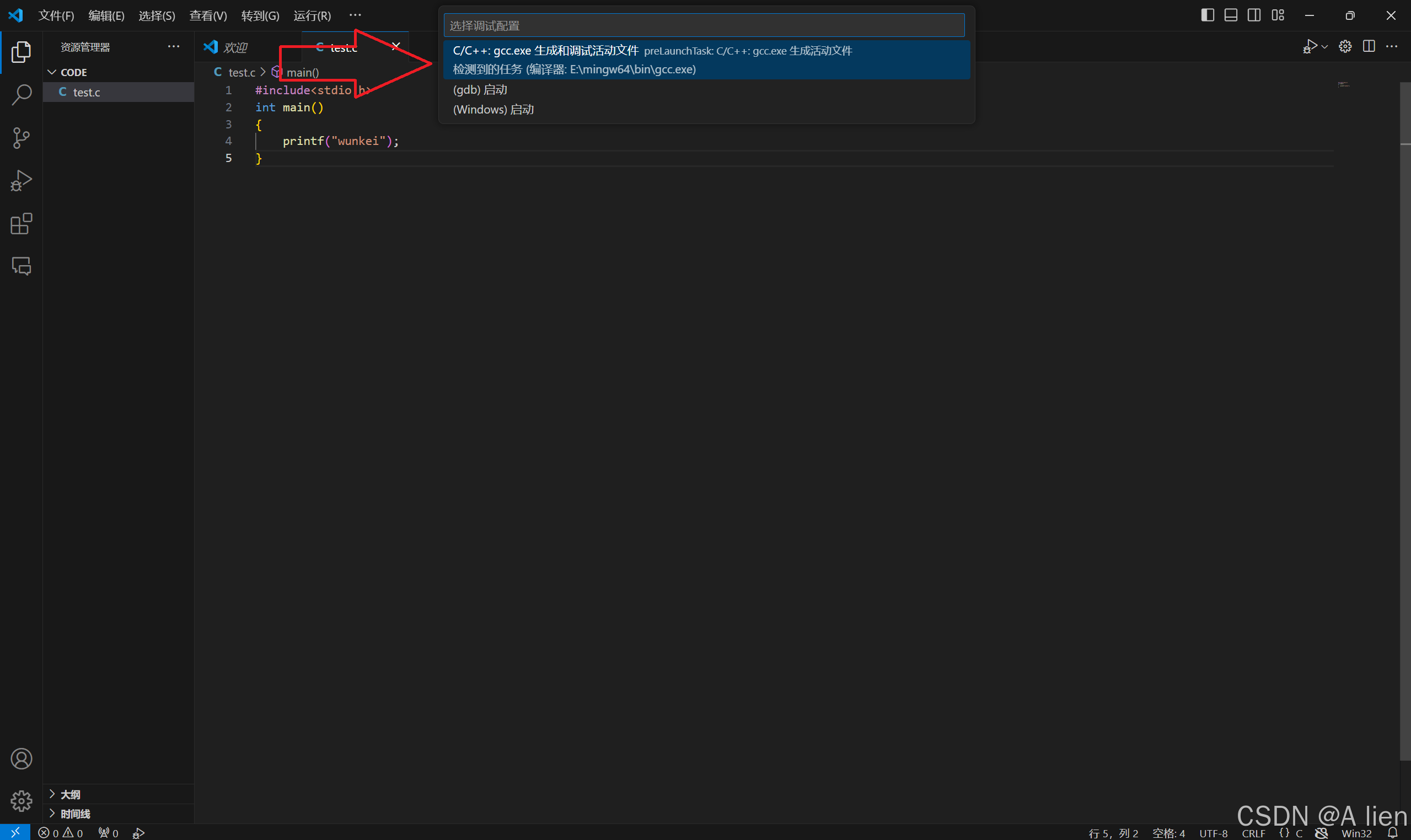Image resolution: width=1411 pixels, height=840 pixels.
Task: Open the Extensions view
Action: point(21,224)
